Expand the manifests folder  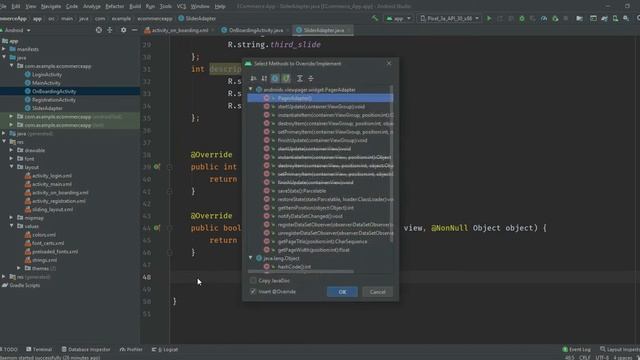click(4, 49)
